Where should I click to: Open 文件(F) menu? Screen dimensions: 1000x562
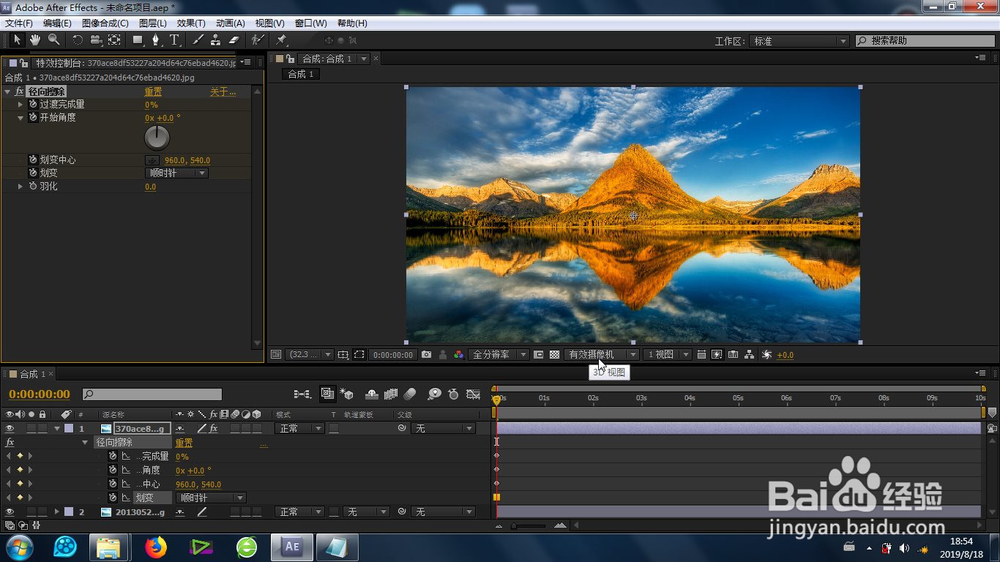point(18,23)
